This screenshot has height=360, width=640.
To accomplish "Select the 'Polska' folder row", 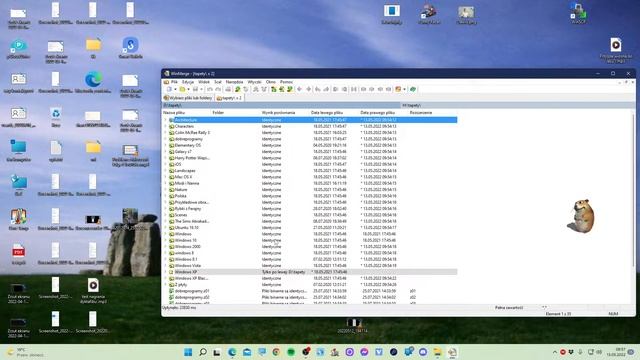I will [x=310, y=196].
